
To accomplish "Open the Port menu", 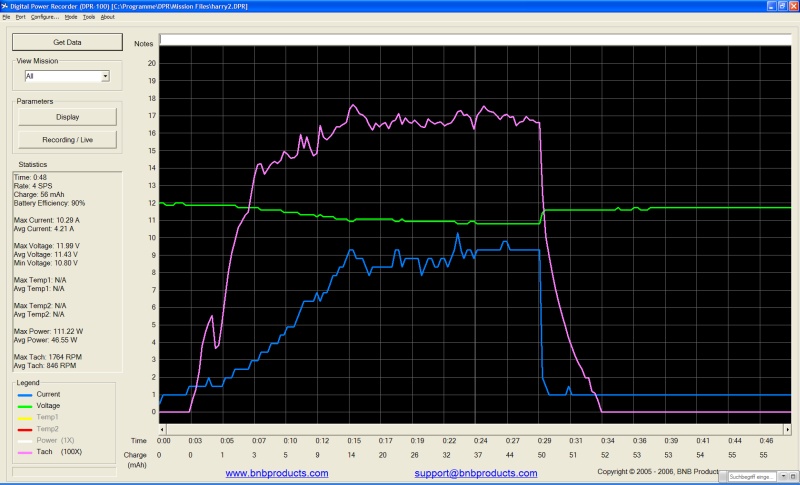I will (20, 17).
